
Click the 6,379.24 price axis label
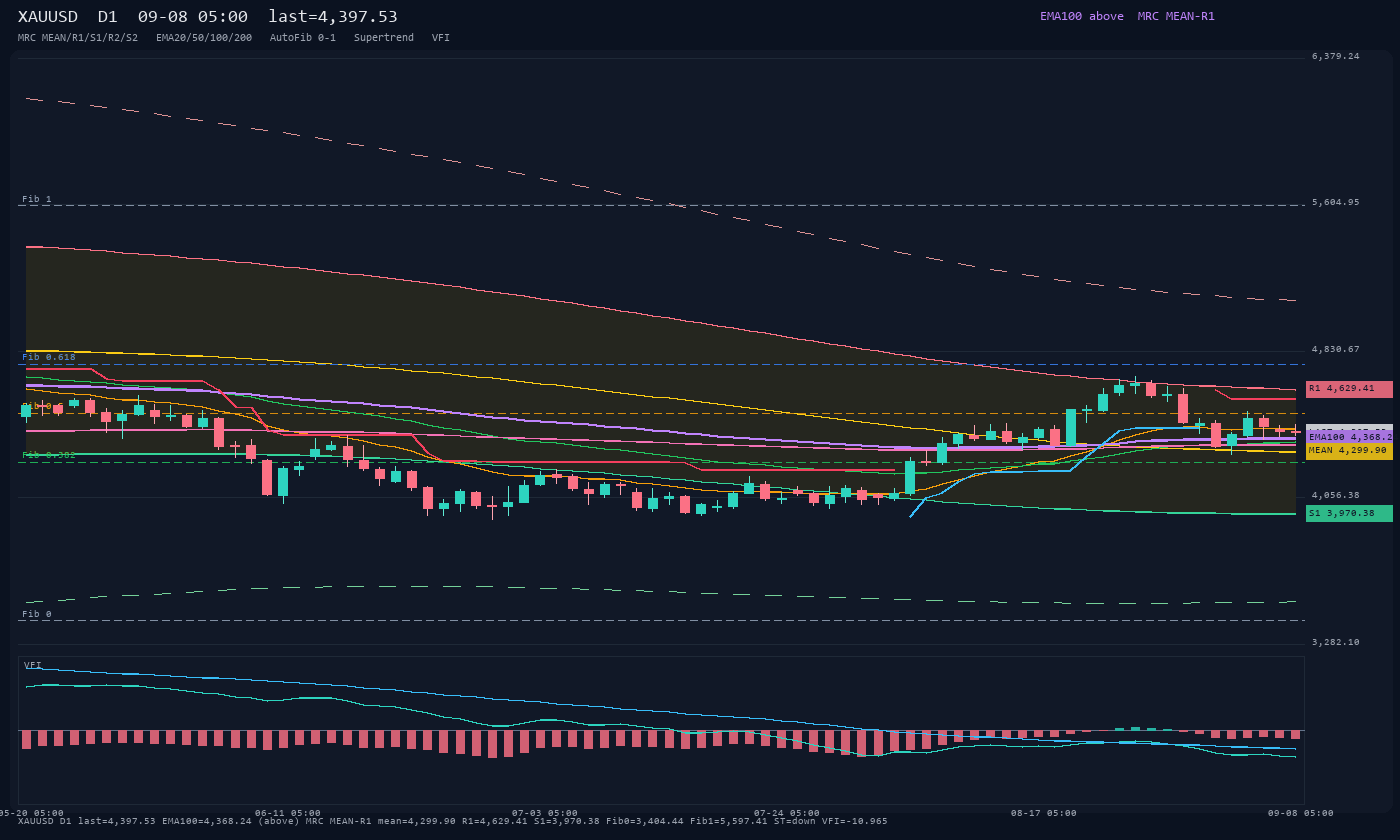tap(1335, 57)
